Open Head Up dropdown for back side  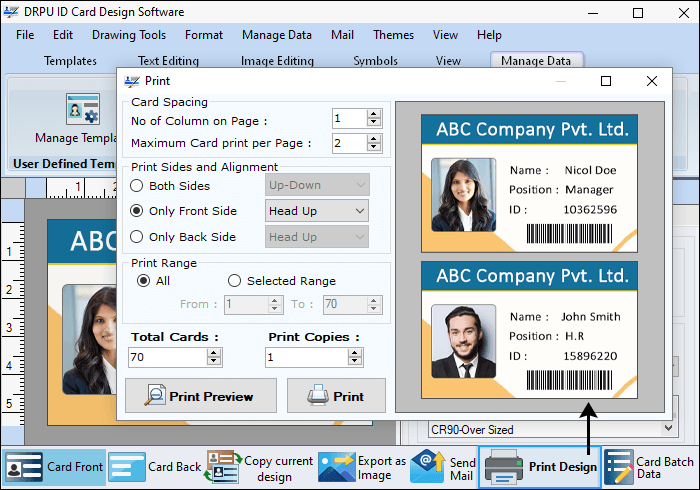[x=317, y=237]
